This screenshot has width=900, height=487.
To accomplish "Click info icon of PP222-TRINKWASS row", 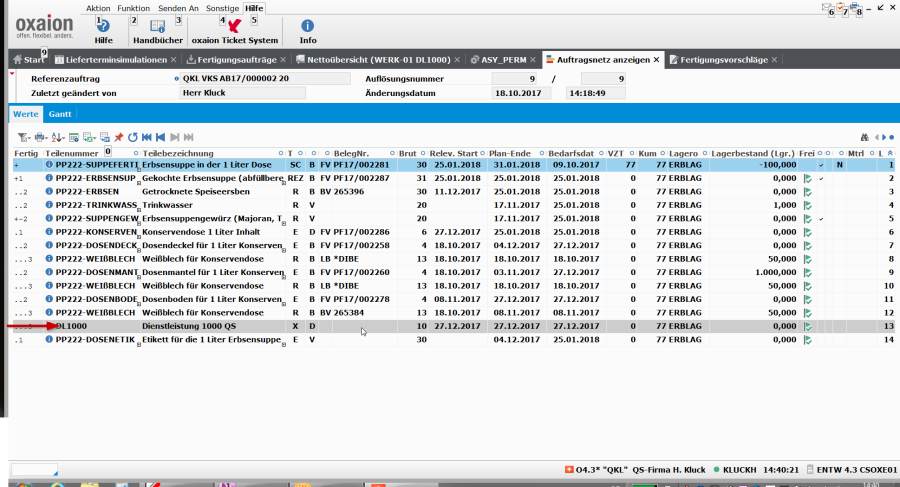I will 49,205.
